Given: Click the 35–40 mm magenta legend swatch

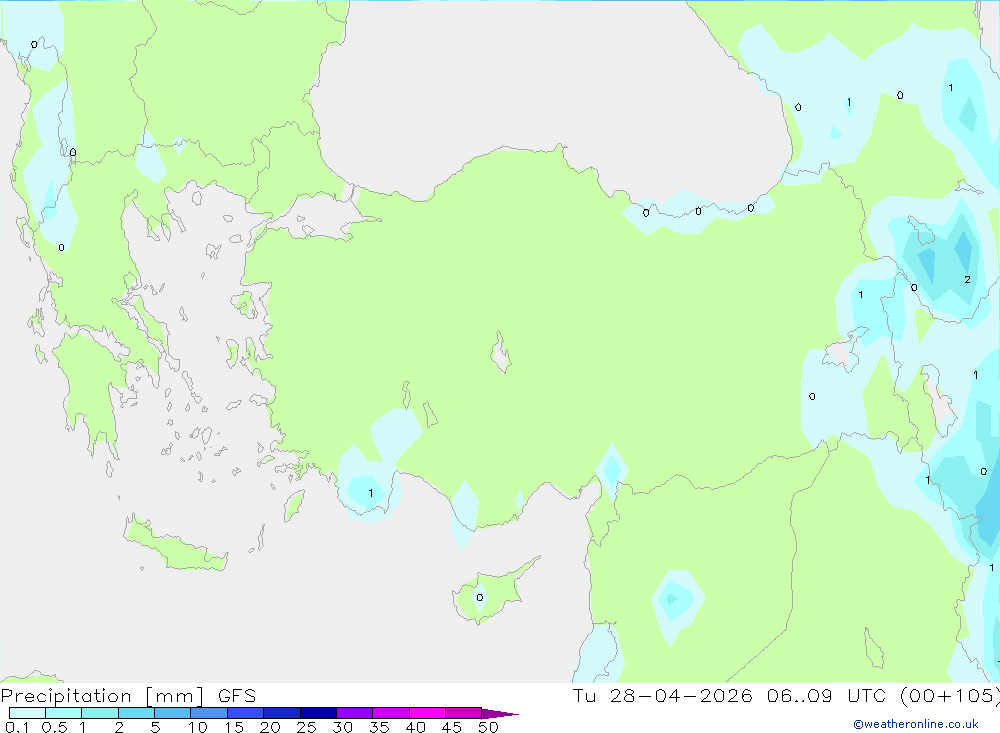Looking at the screenshot, I should [x=390, y=713].
